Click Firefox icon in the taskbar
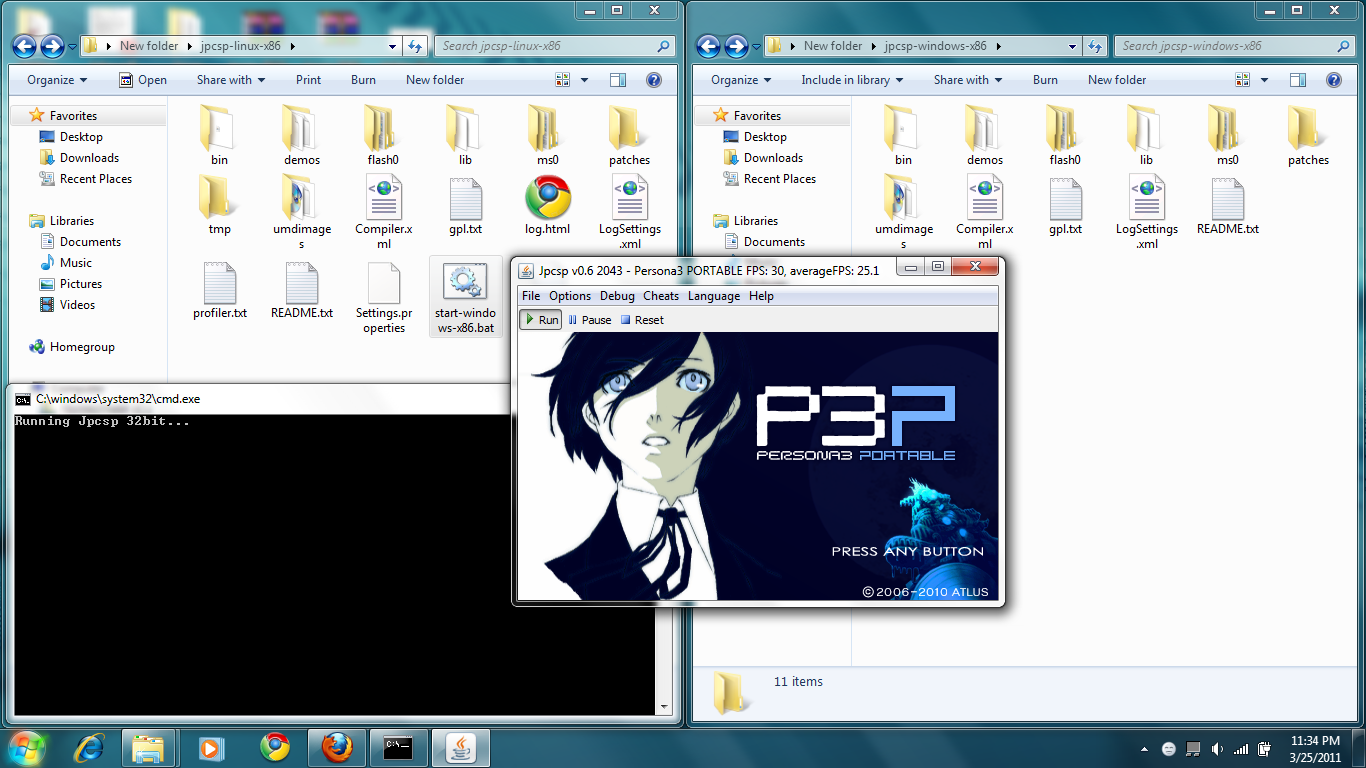1366x768 pixels. click(337, 748)
